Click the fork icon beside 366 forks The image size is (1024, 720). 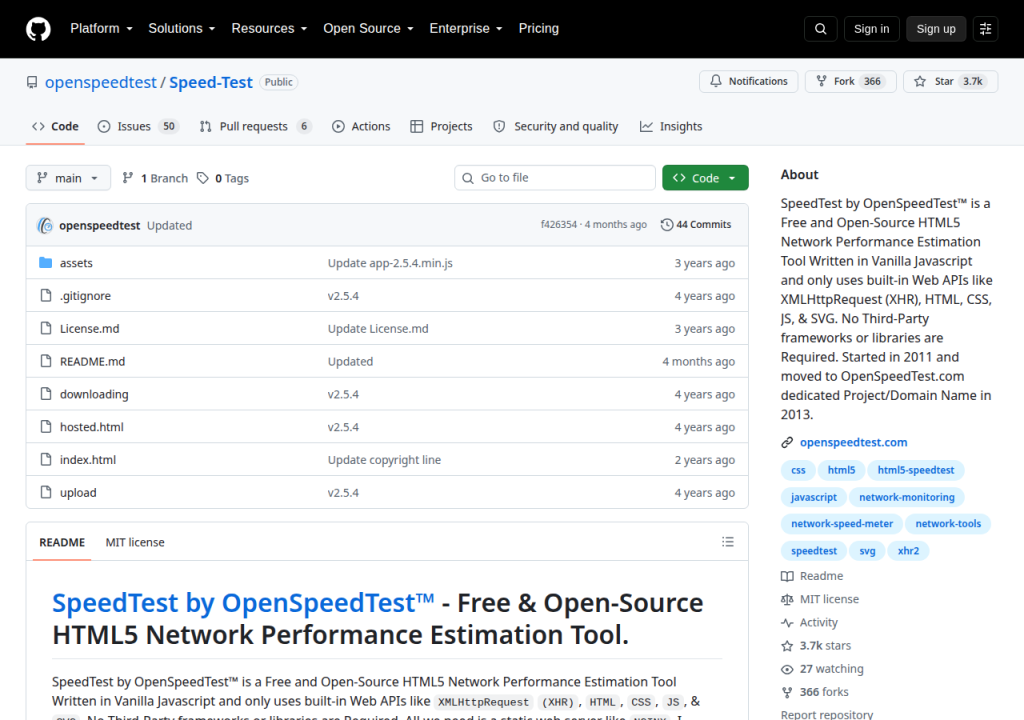(x=787, y=692)
